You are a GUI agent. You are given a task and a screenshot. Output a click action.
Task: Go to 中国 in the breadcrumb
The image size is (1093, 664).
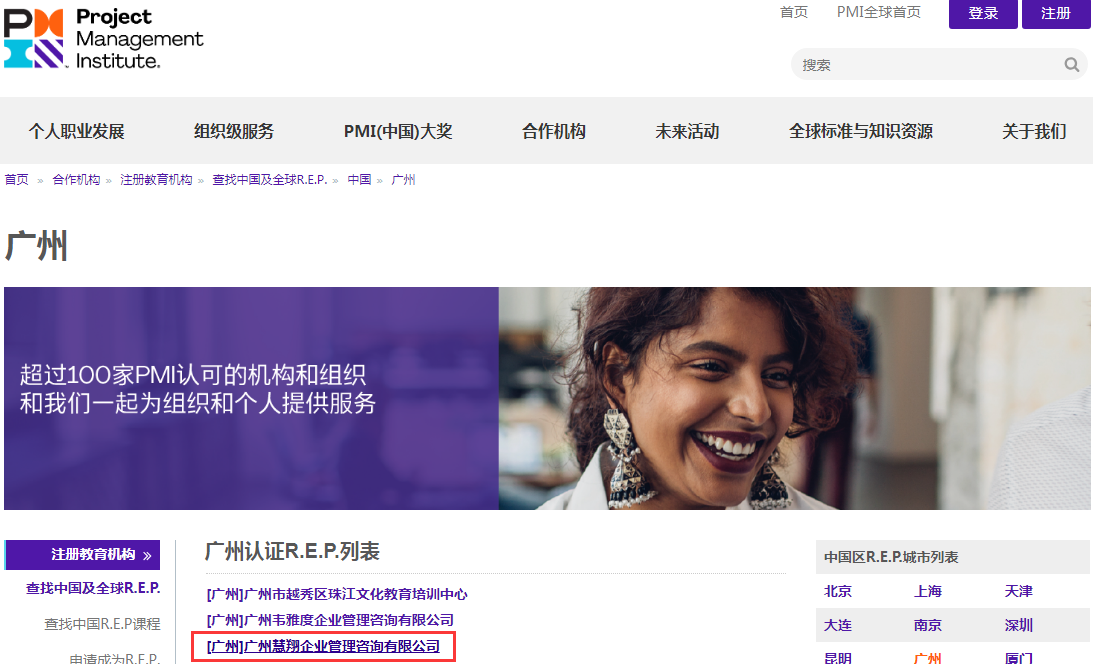pyautogui.click(x=359, y=180)
